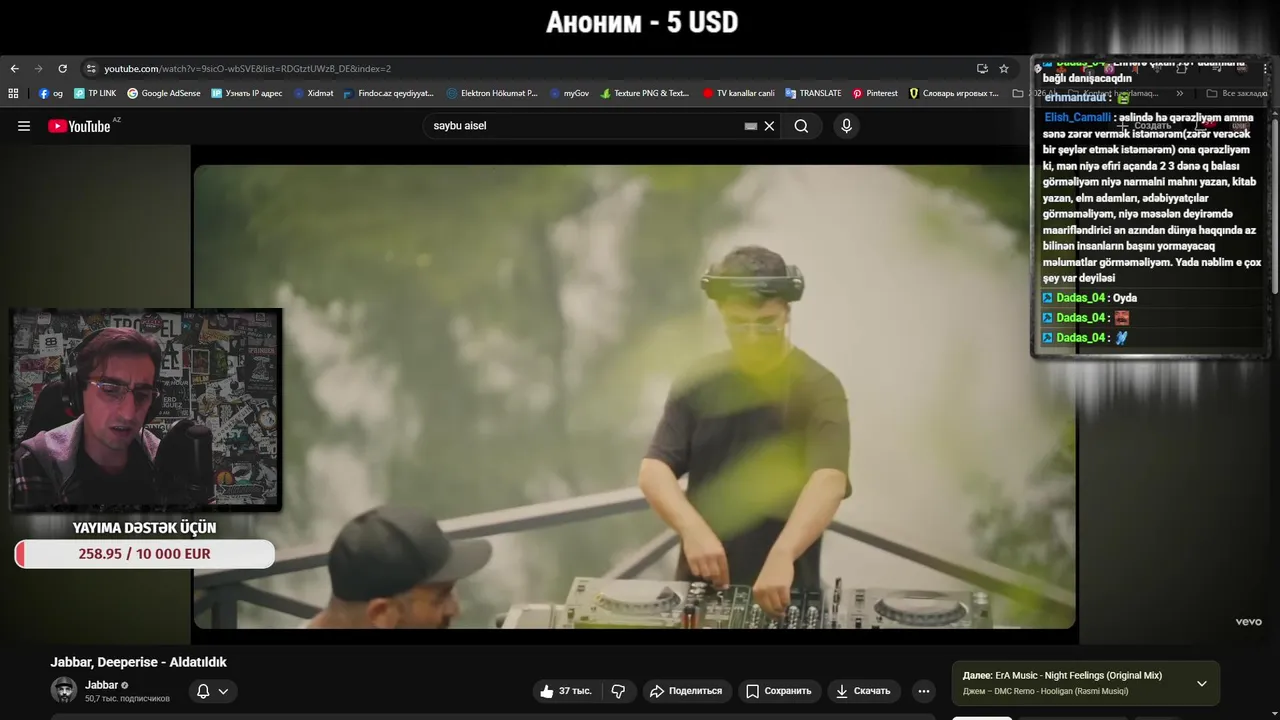Click the youtube.com address bar URL
The height and width of the screenshot is (720, 1280).
[247, 69]
